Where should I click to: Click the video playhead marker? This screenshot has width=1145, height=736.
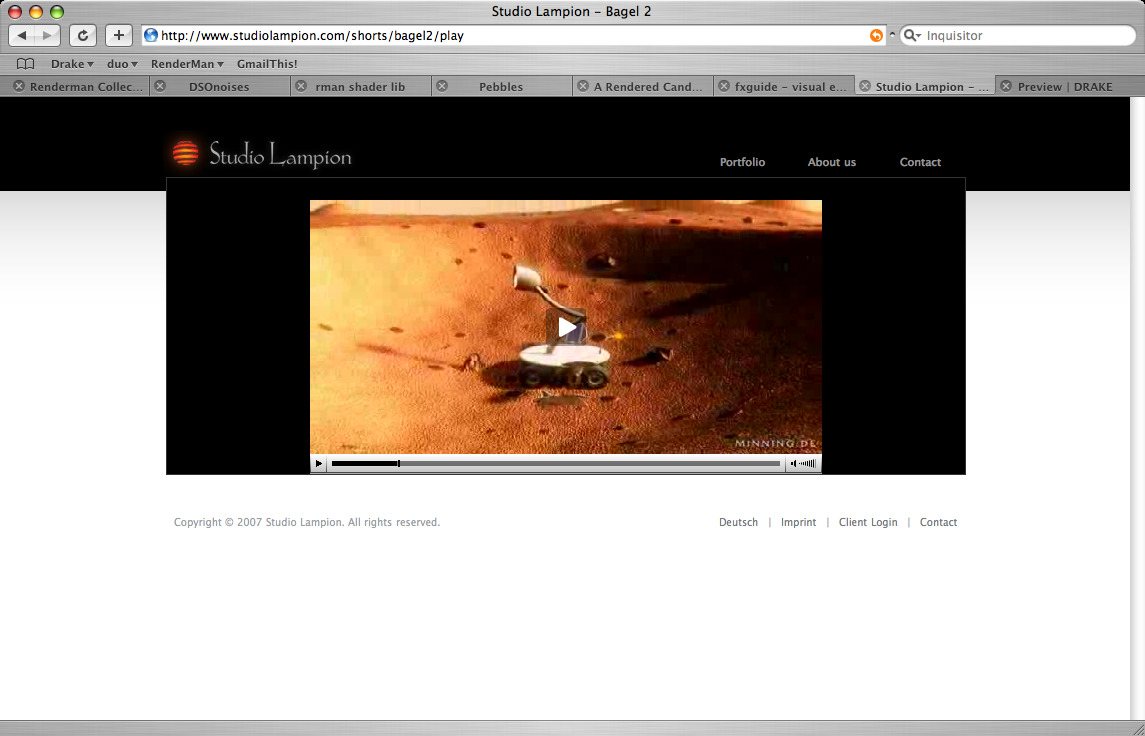[x=399, y=464]
